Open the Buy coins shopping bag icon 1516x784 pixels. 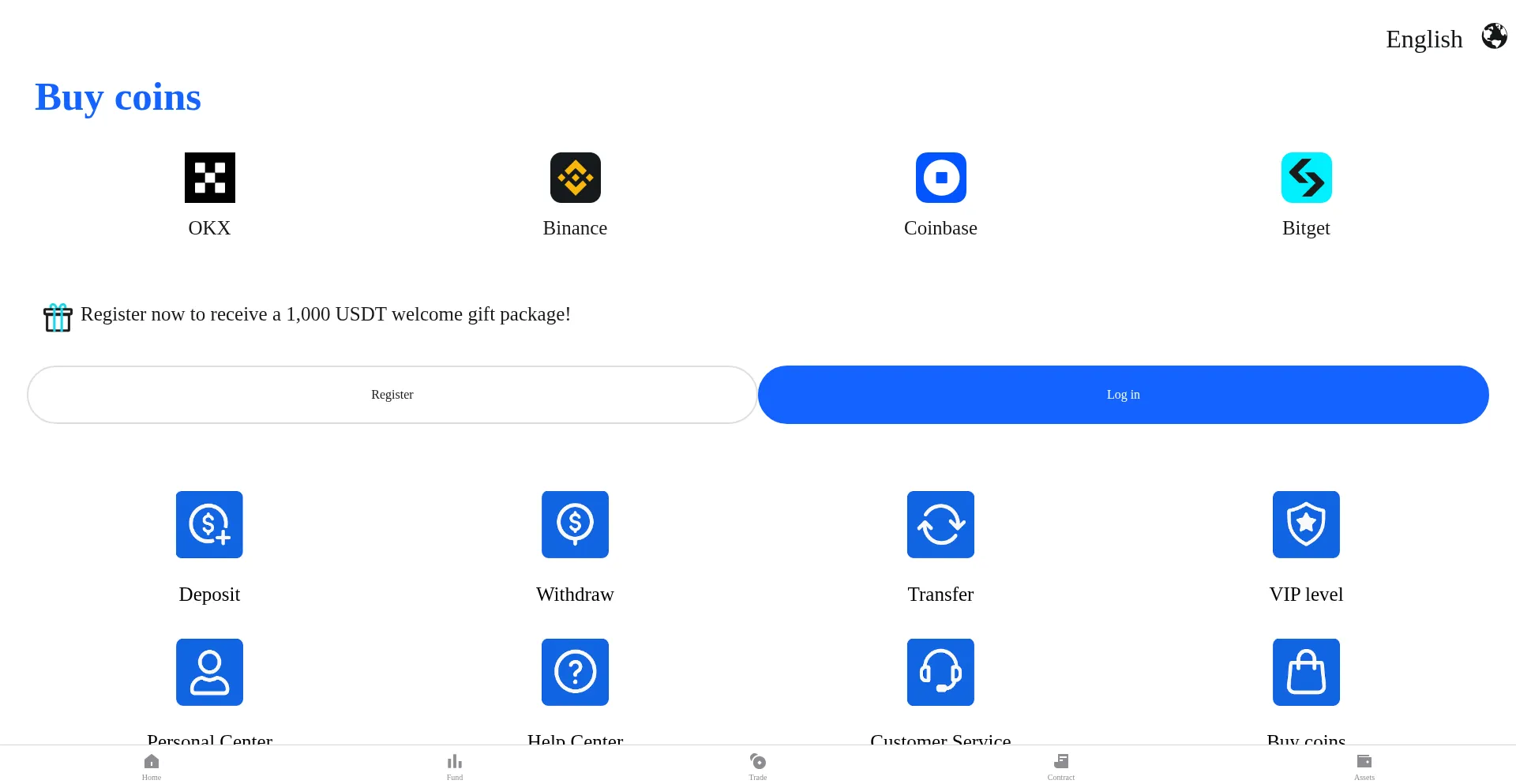[x=1306, y=672]
